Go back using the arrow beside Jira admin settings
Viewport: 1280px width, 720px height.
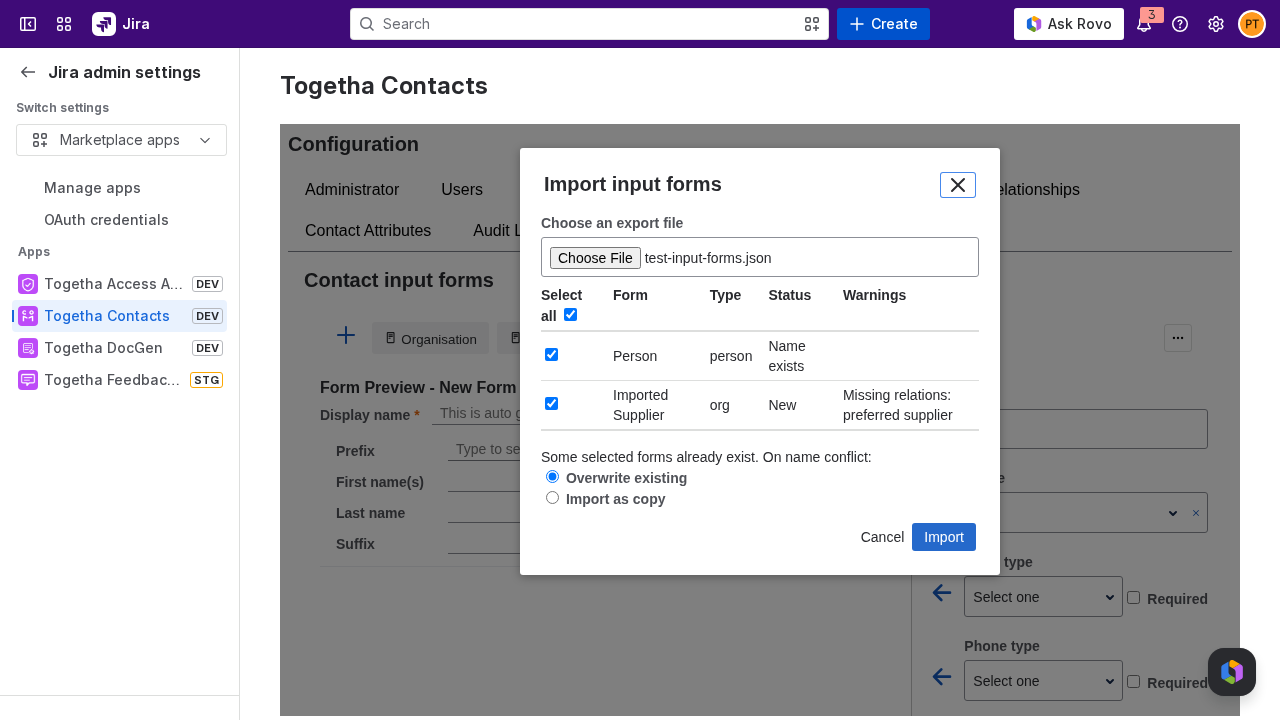pos(28,72)
